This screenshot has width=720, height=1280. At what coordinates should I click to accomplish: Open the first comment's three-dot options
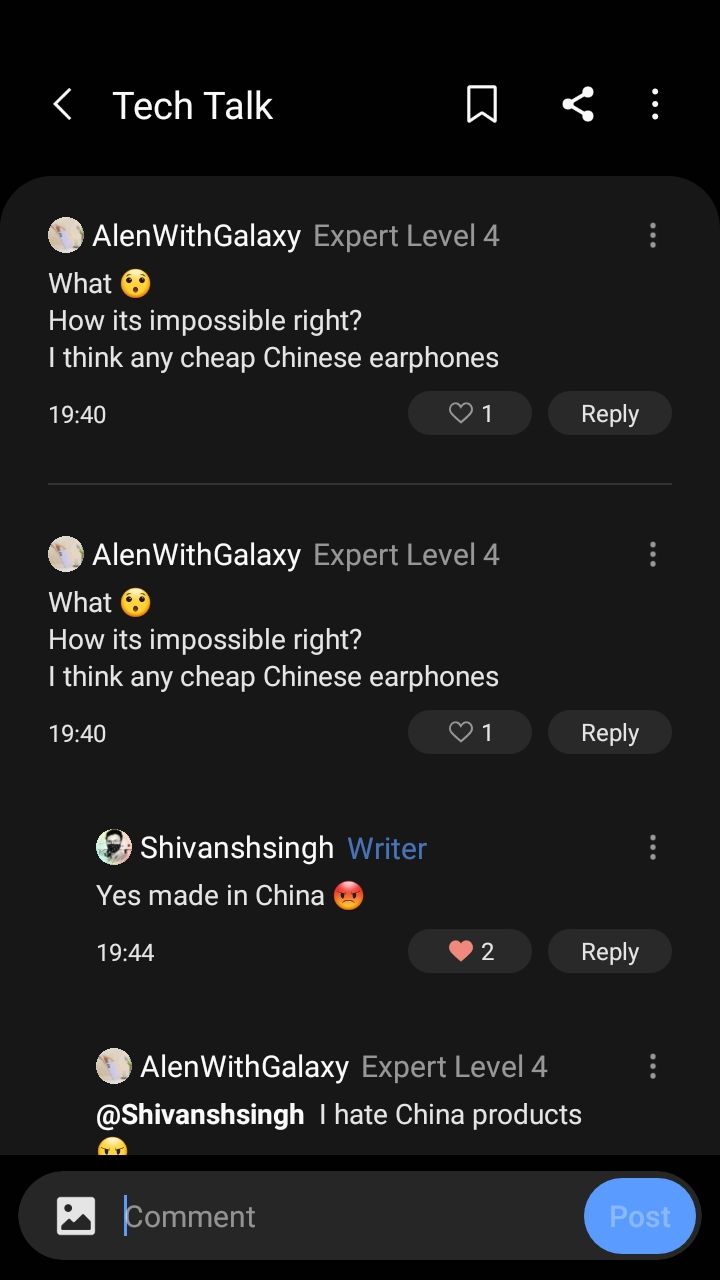653,235
